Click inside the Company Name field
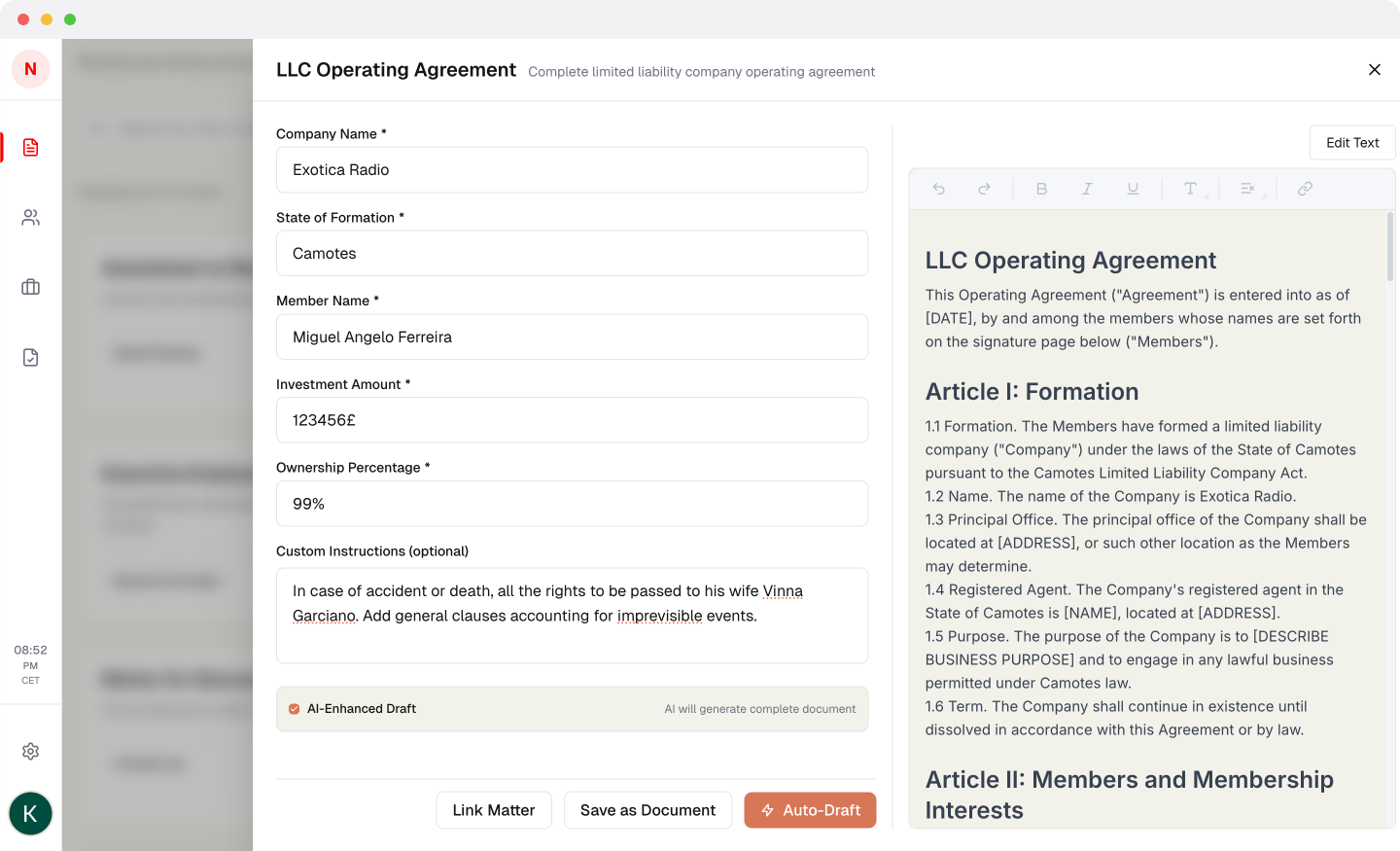Viewport: 1400px width, 851px height. [x=572, y=169]
